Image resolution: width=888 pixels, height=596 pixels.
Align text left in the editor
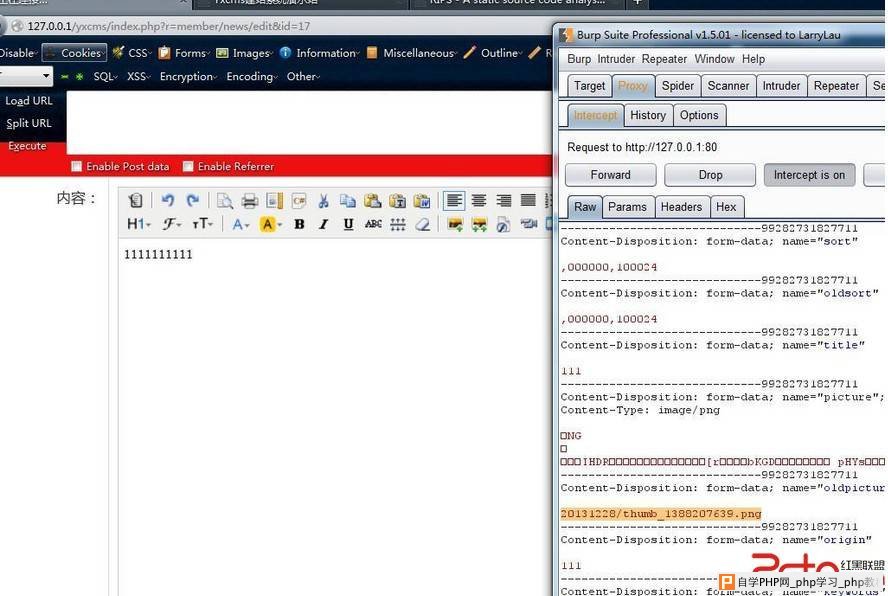coord(454,201)
